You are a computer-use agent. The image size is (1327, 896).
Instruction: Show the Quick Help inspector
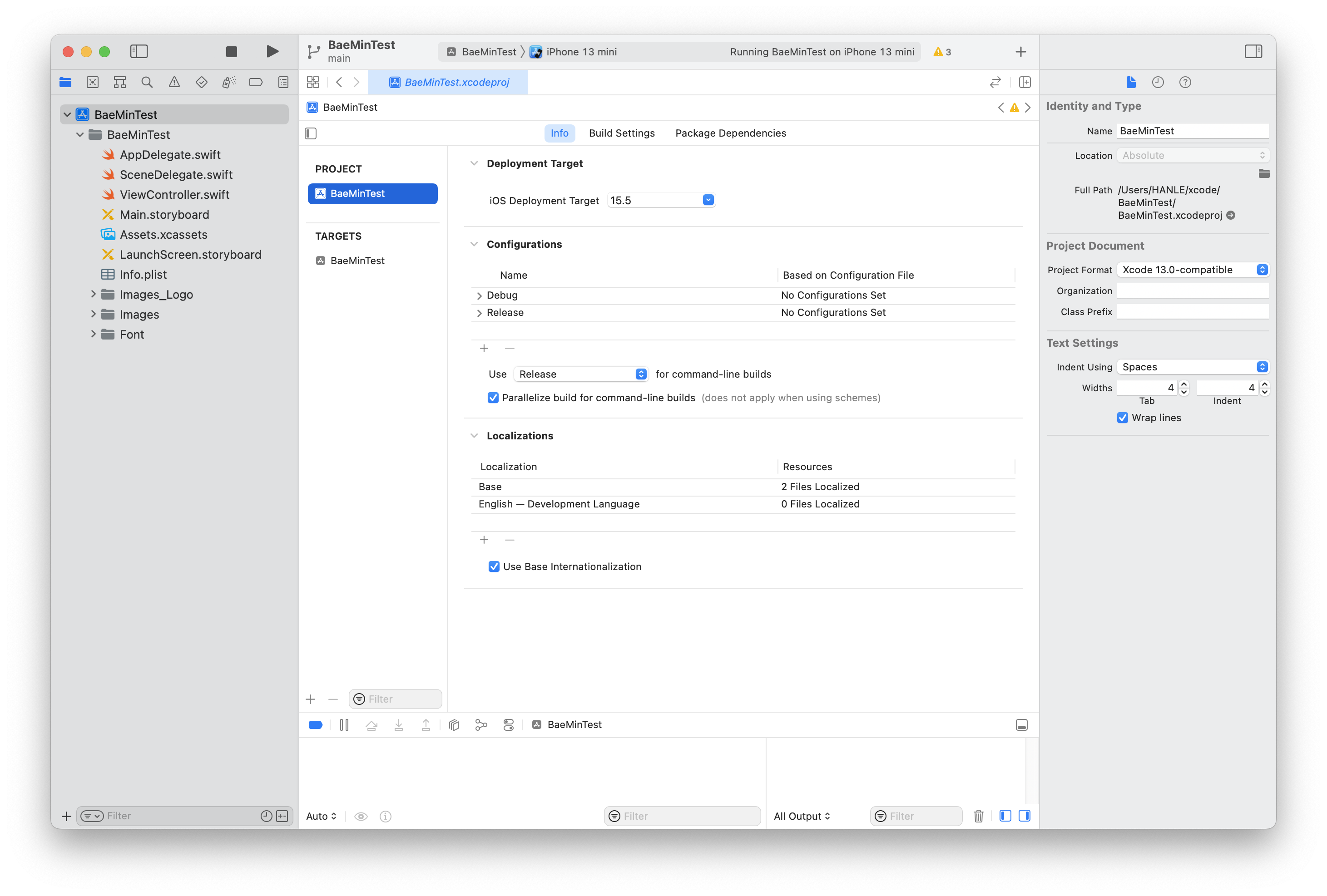coord(1185,82)
